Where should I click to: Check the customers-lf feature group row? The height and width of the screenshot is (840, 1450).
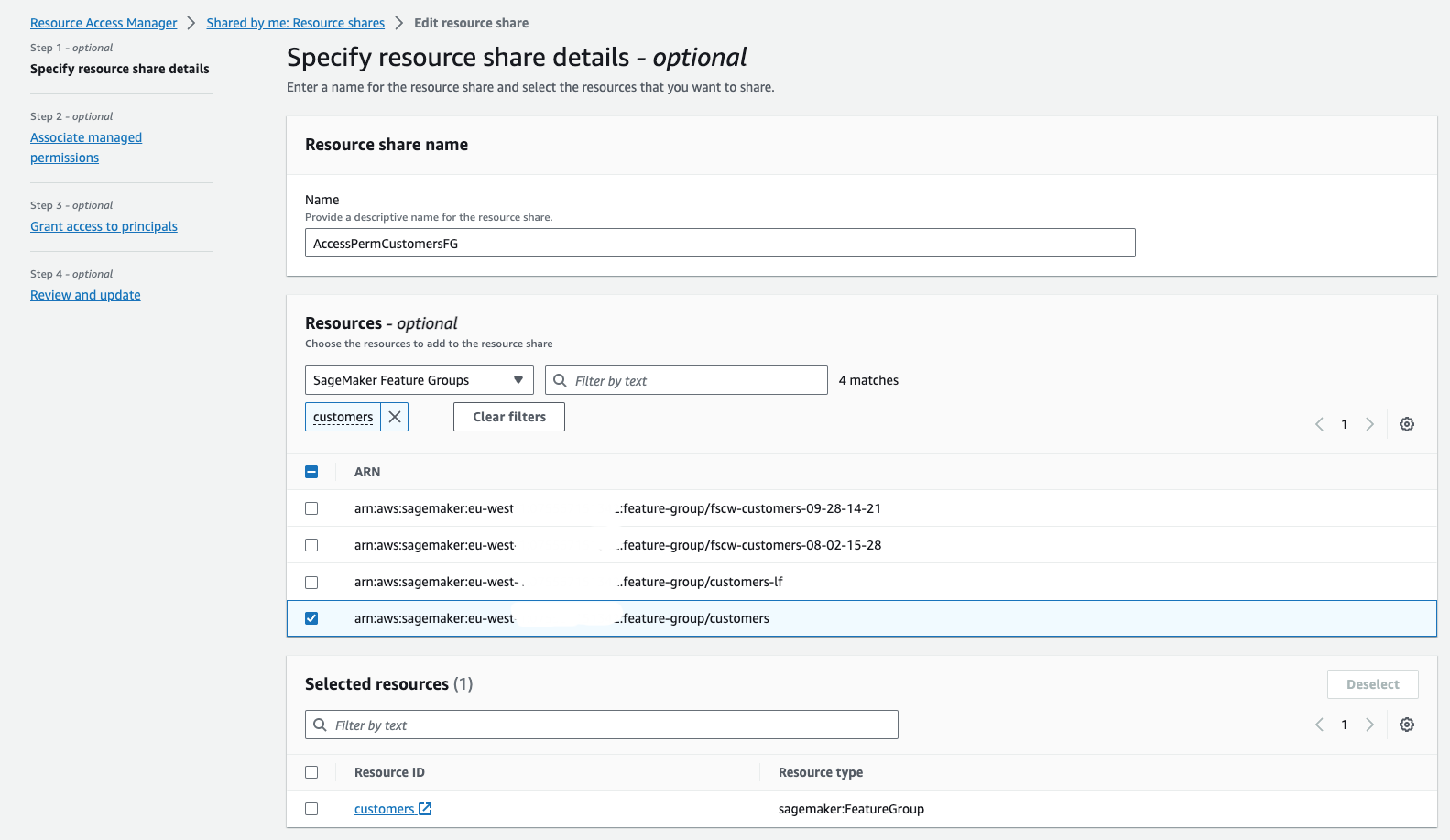pos(311,582)
